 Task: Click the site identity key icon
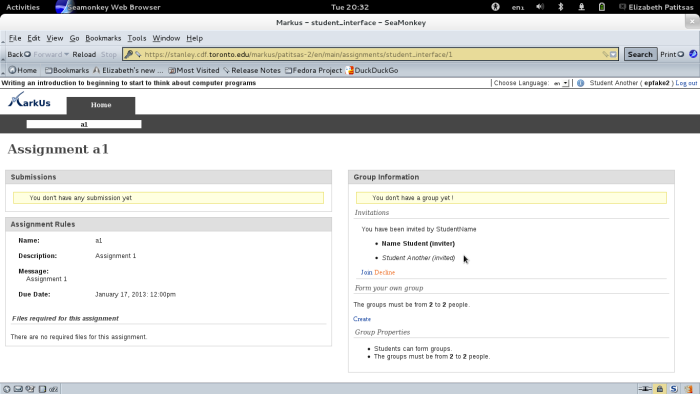129,54
